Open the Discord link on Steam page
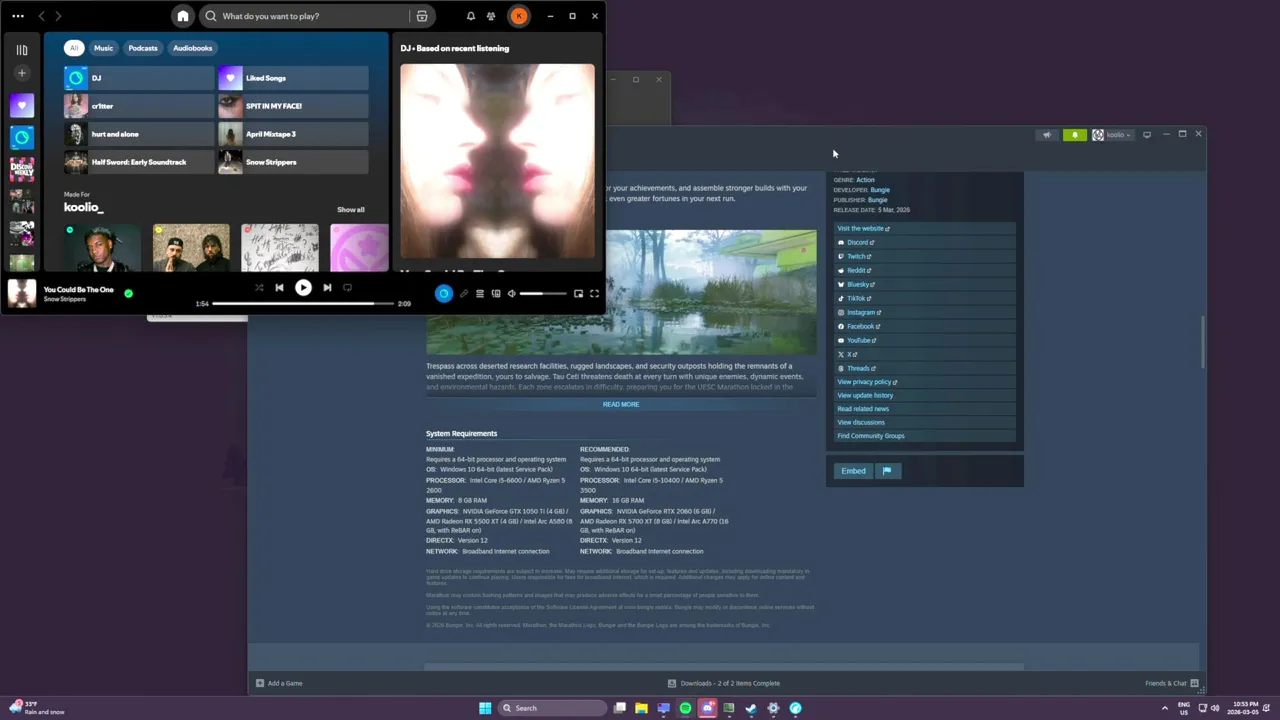The width and height of the screenshot is (1280, 720). [856, 242]
